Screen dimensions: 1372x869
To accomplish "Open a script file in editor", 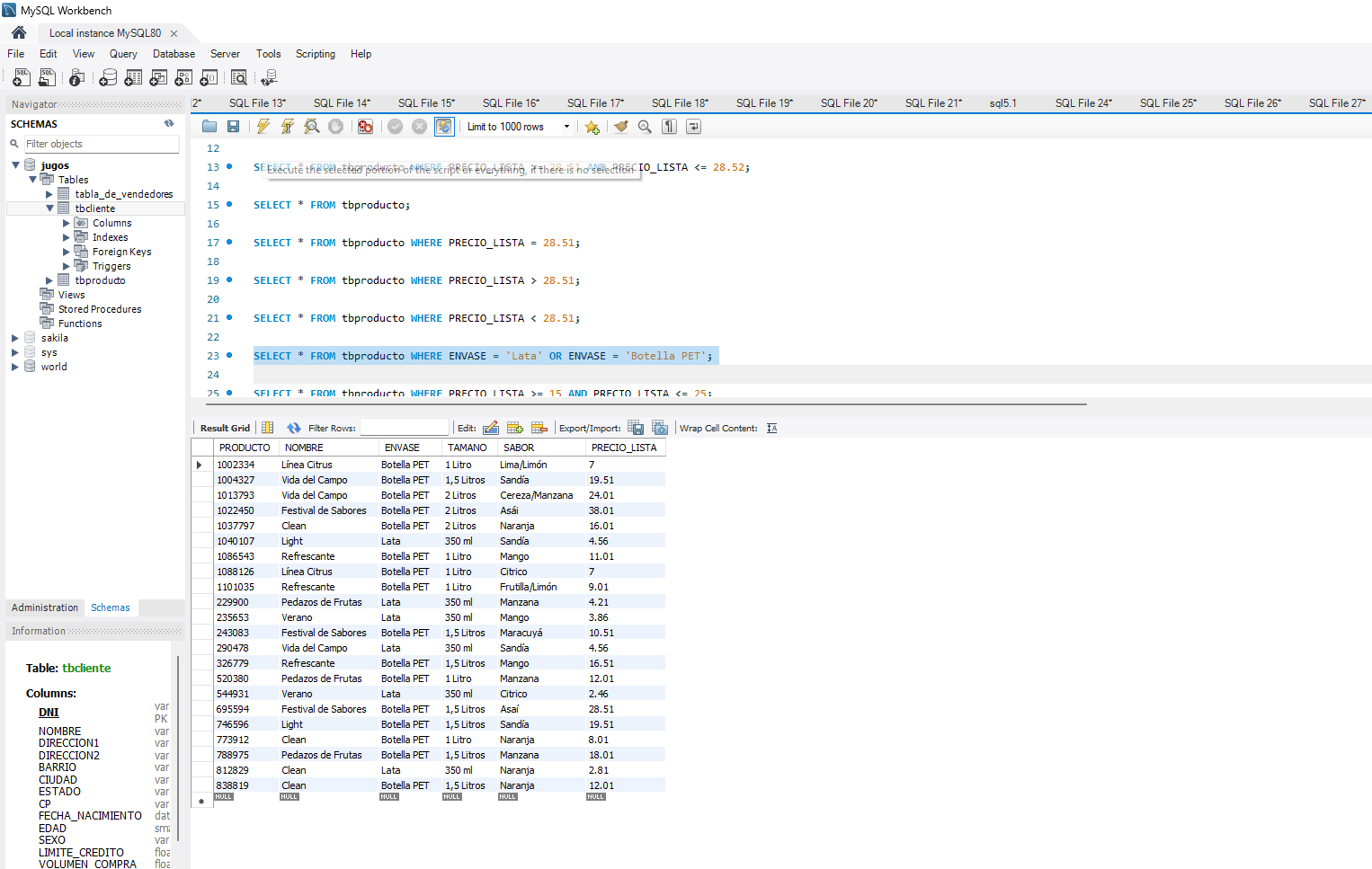I will 209,127.
